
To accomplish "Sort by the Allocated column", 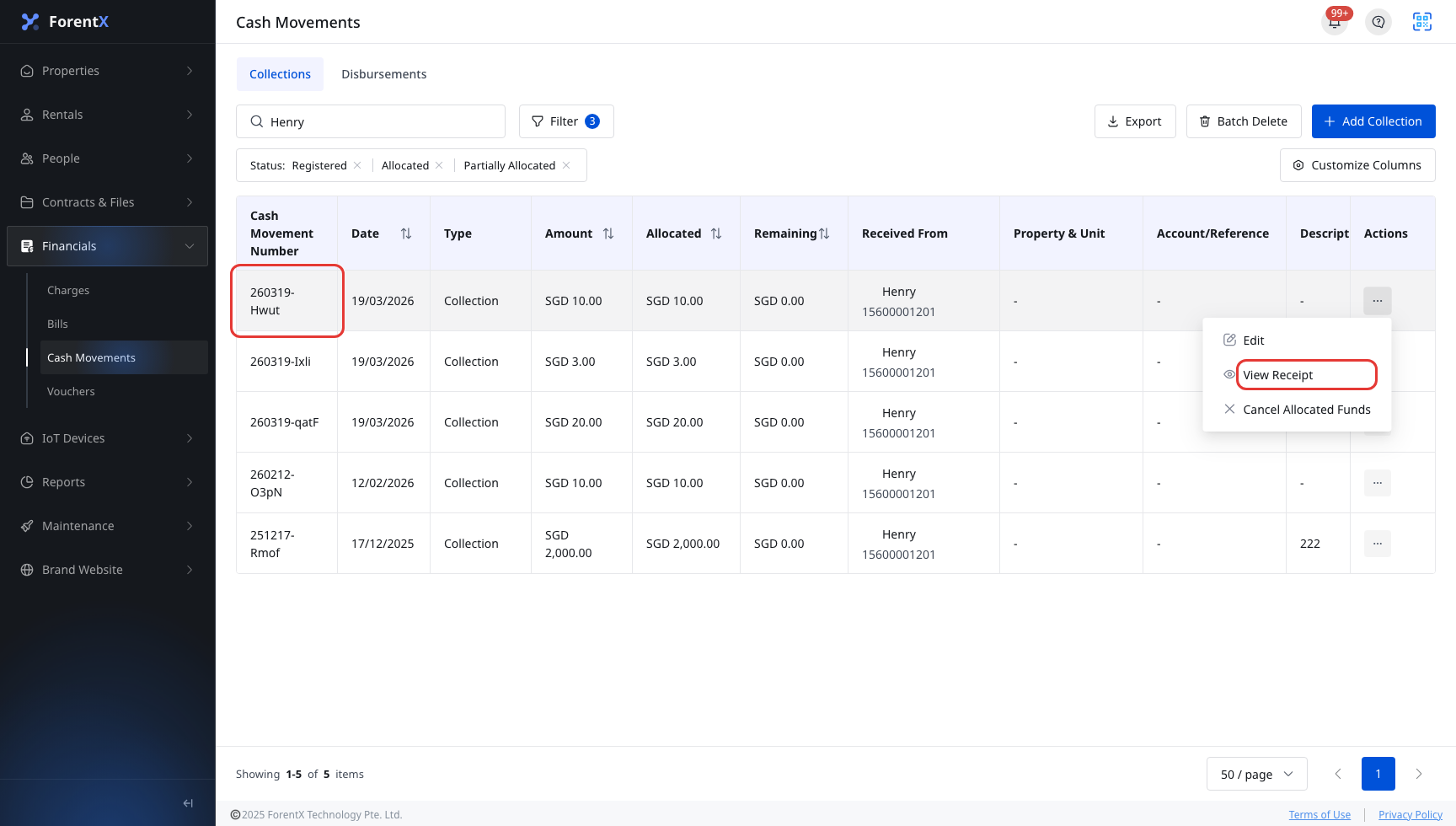I will pos(716,233).
